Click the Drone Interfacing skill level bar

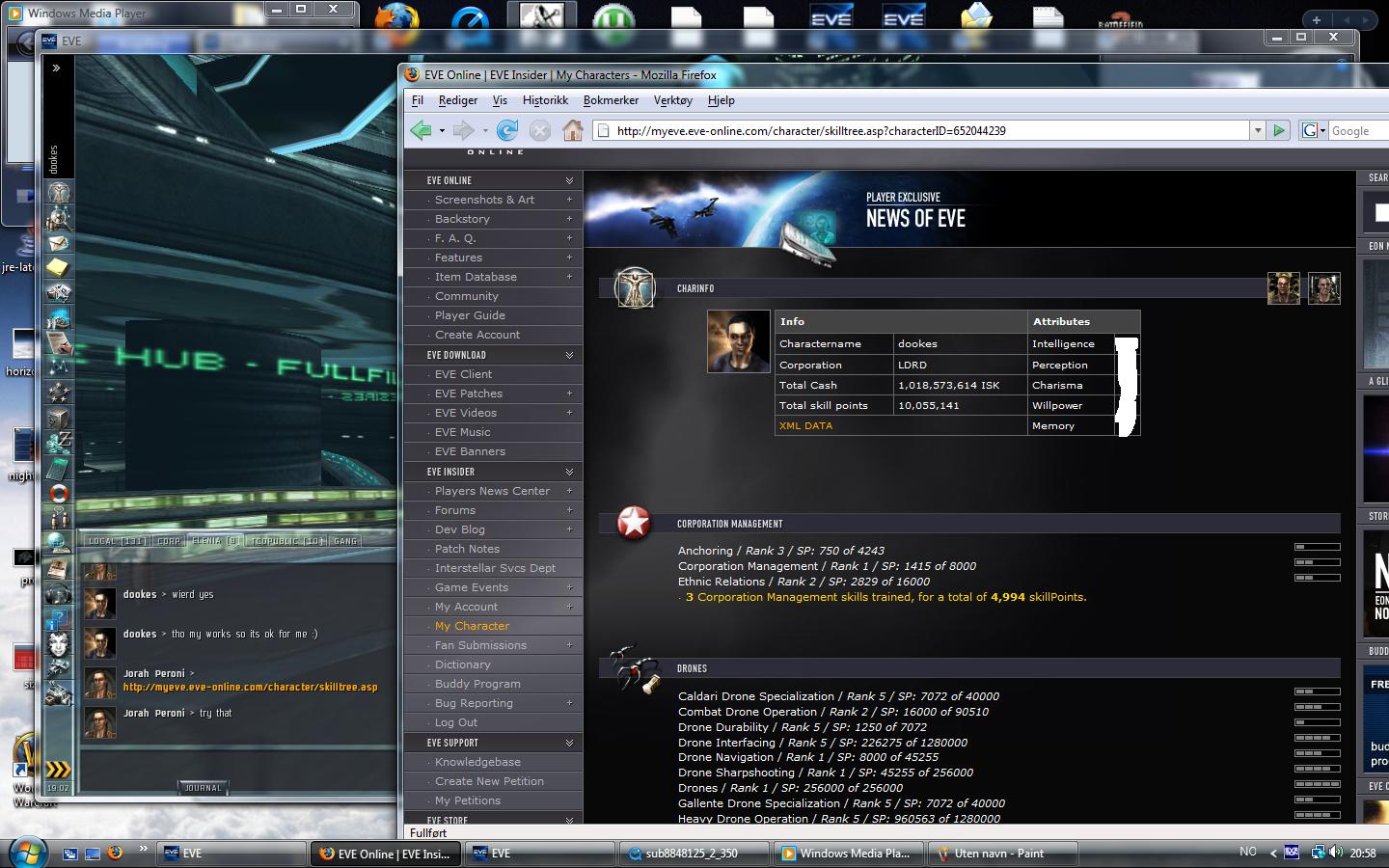click(x=1317, y=739)
